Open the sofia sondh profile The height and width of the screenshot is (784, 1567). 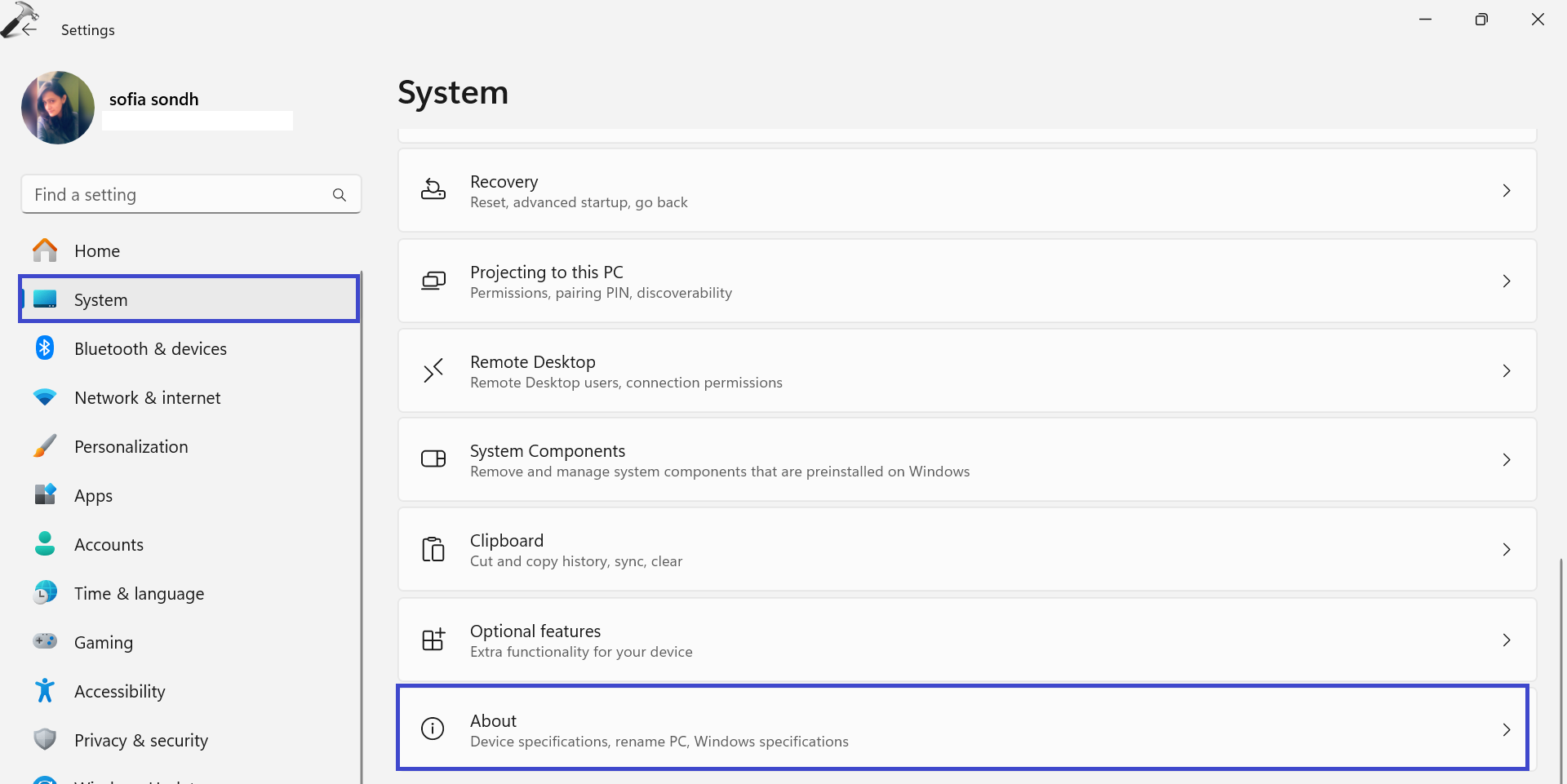57,107
